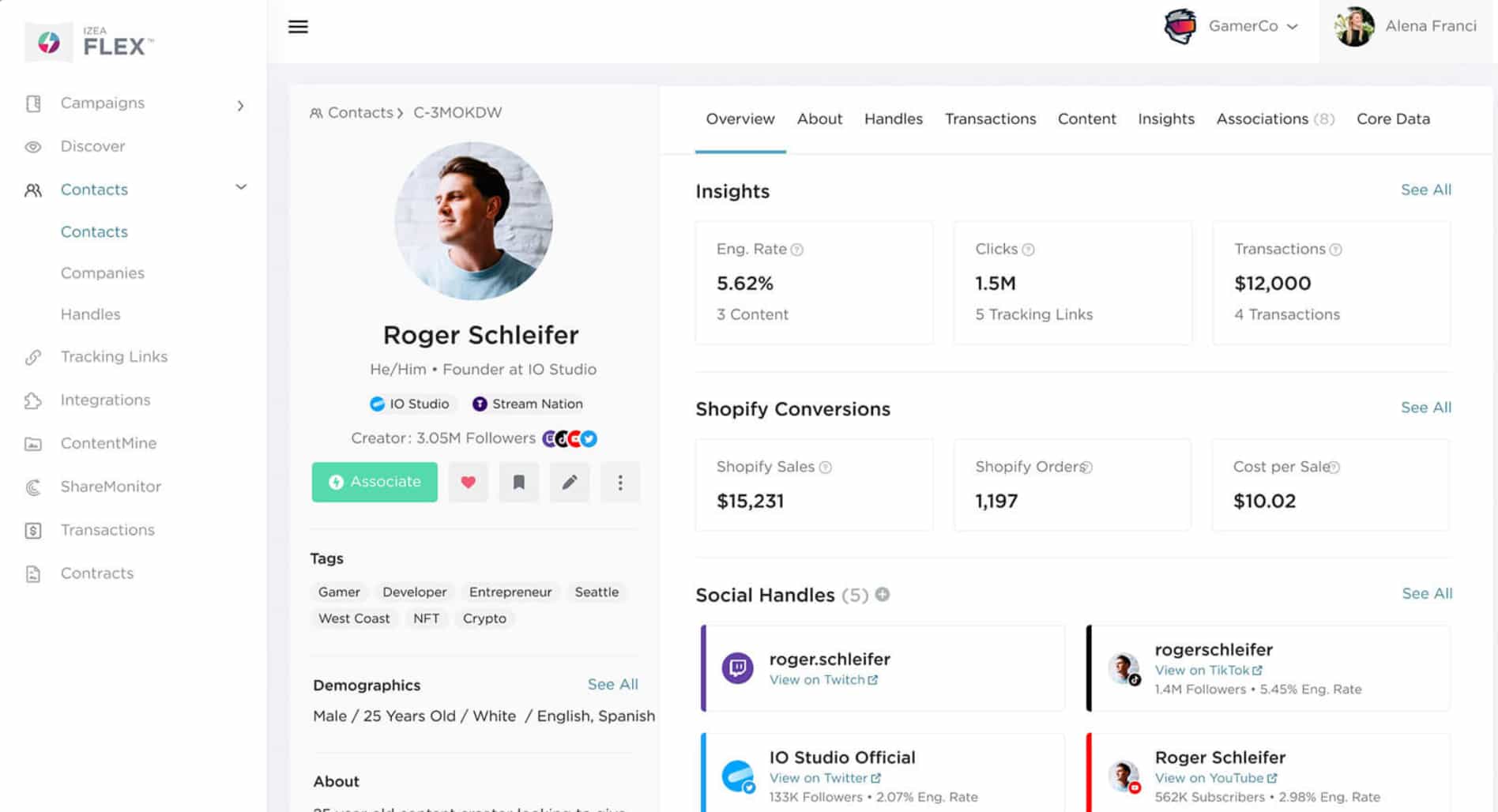Open ContentMine in the sidebar
Viewport: 1498px width, 812px height.
click(107, 443)
